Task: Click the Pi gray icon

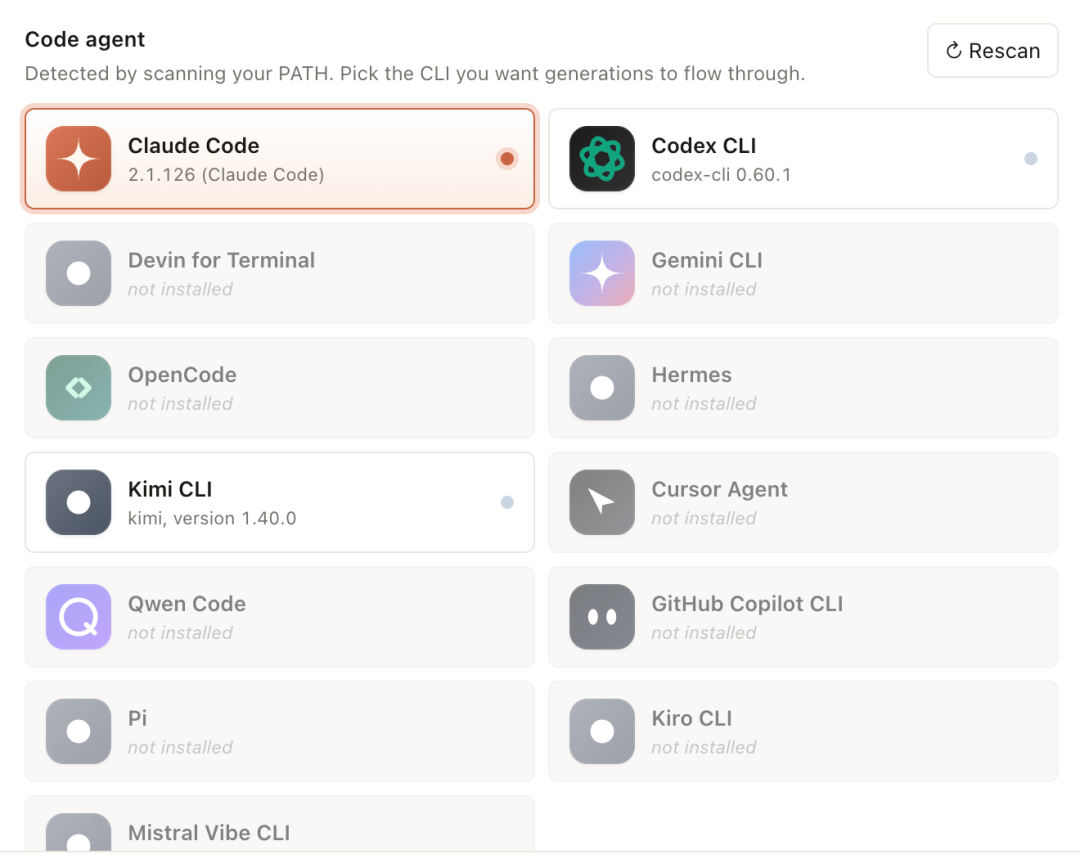Action: pos(79,731)
